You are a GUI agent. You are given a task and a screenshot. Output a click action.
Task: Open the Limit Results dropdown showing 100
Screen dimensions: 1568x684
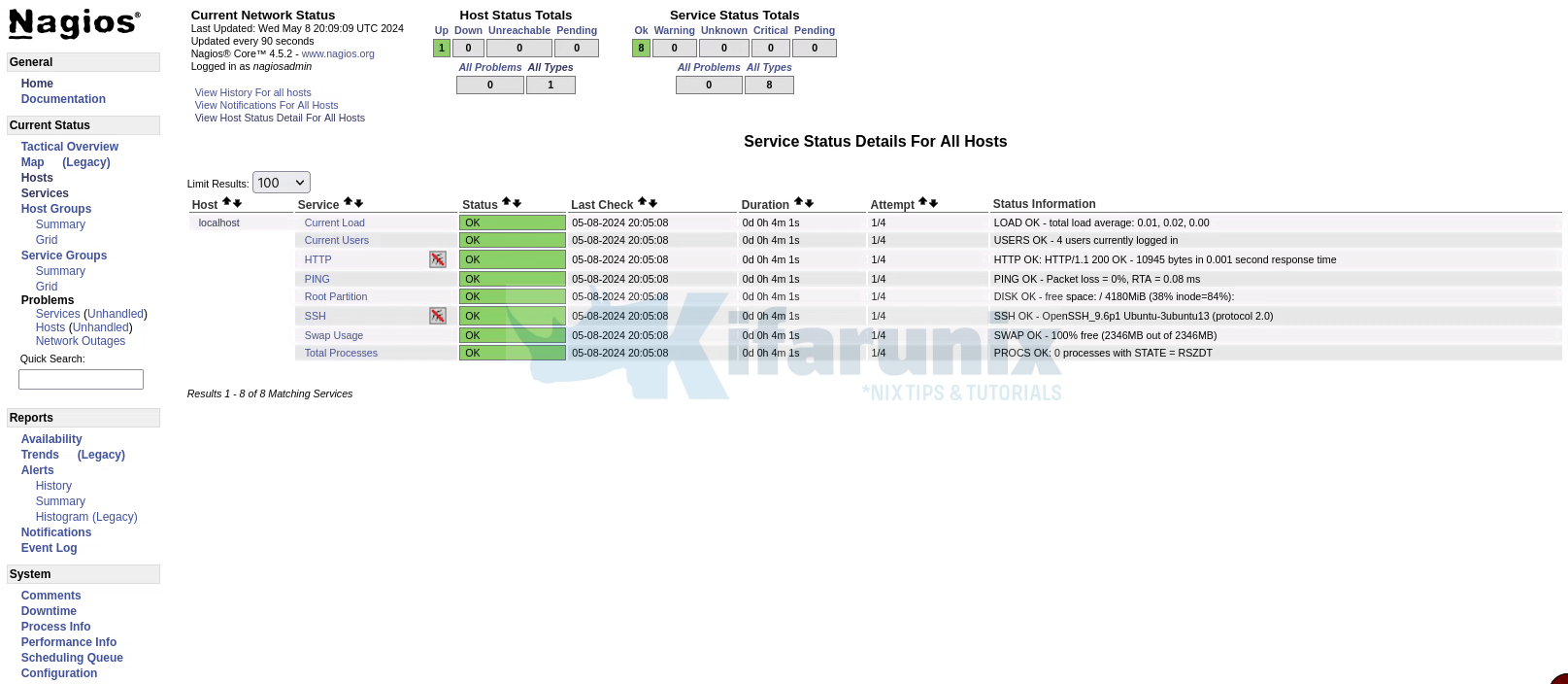tap(282, 183)
